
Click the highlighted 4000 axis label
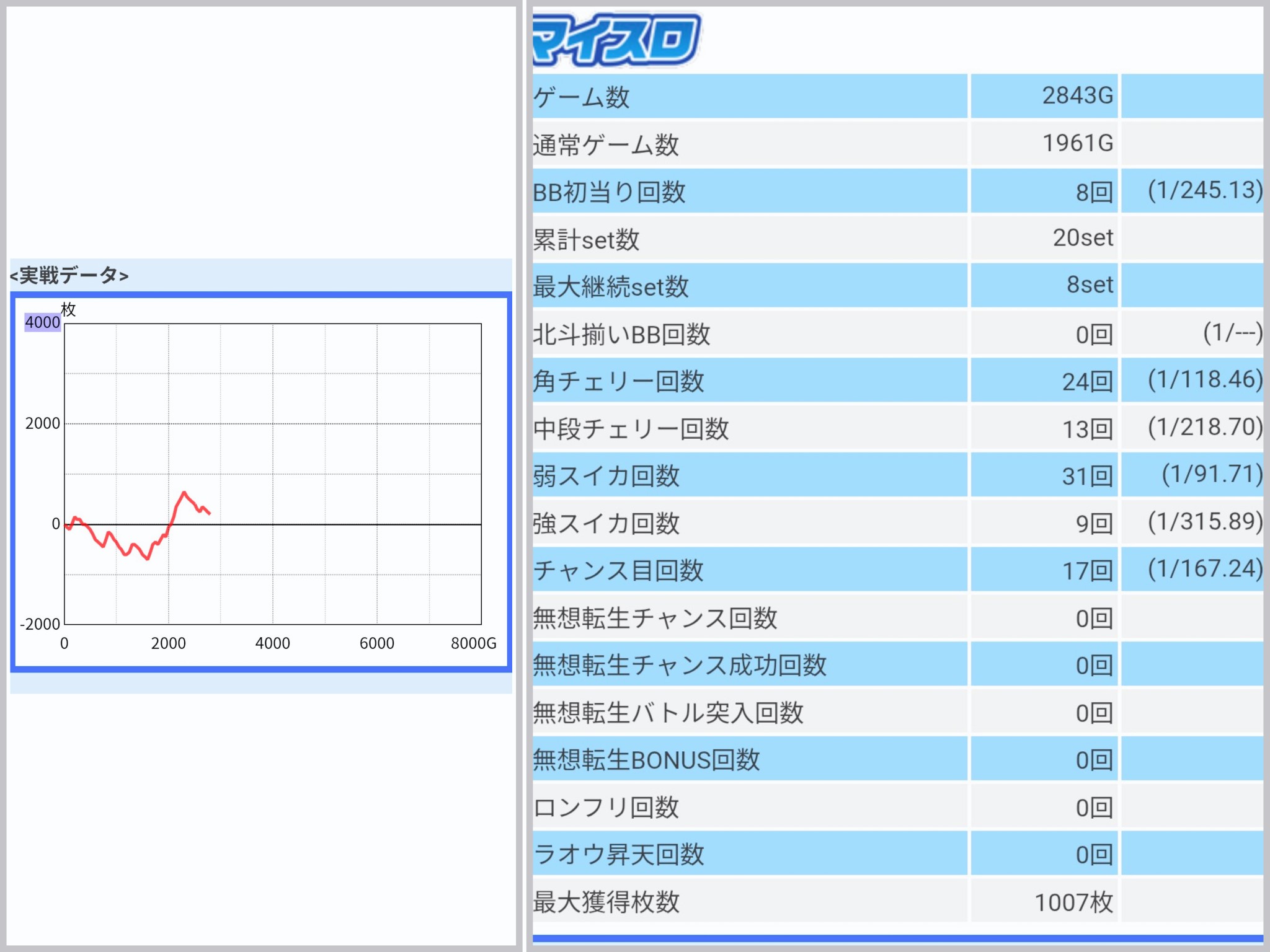tap(42, 322)
